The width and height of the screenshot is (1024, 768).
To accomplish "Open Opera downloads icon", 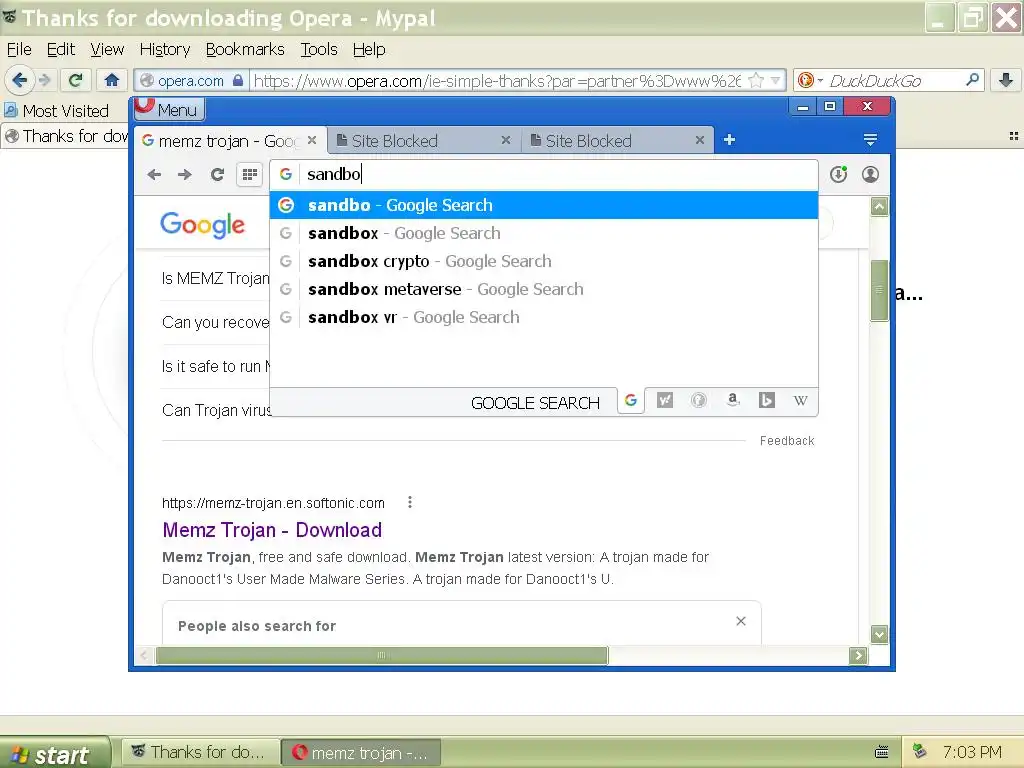I will pyautogui.click(x=839, y=174).
